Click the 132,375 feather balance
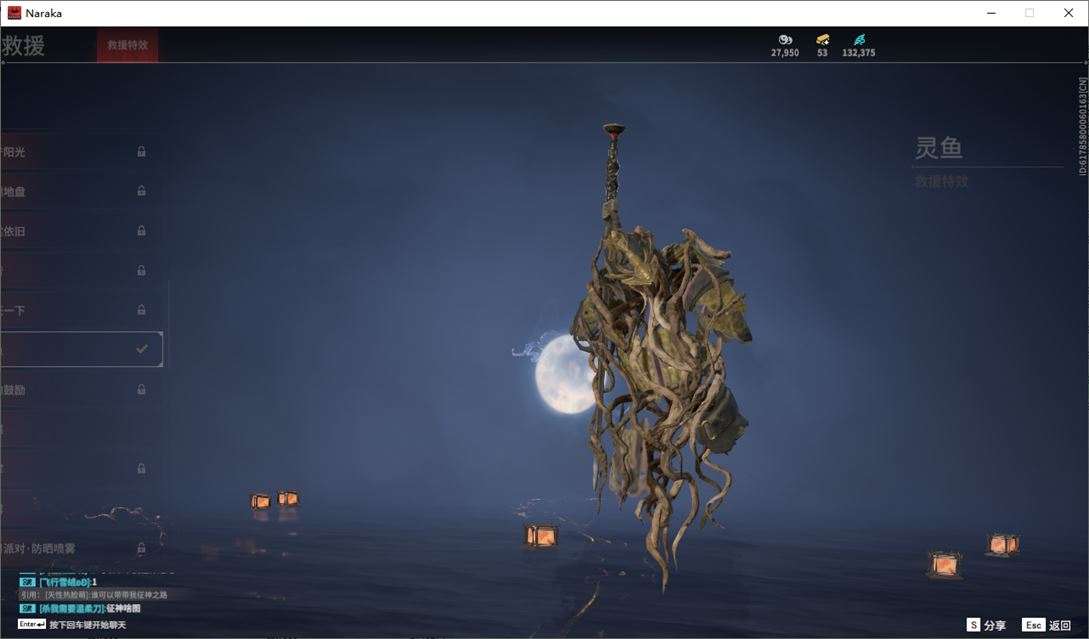Screen dimensions: 1089x639 (858, 53)
